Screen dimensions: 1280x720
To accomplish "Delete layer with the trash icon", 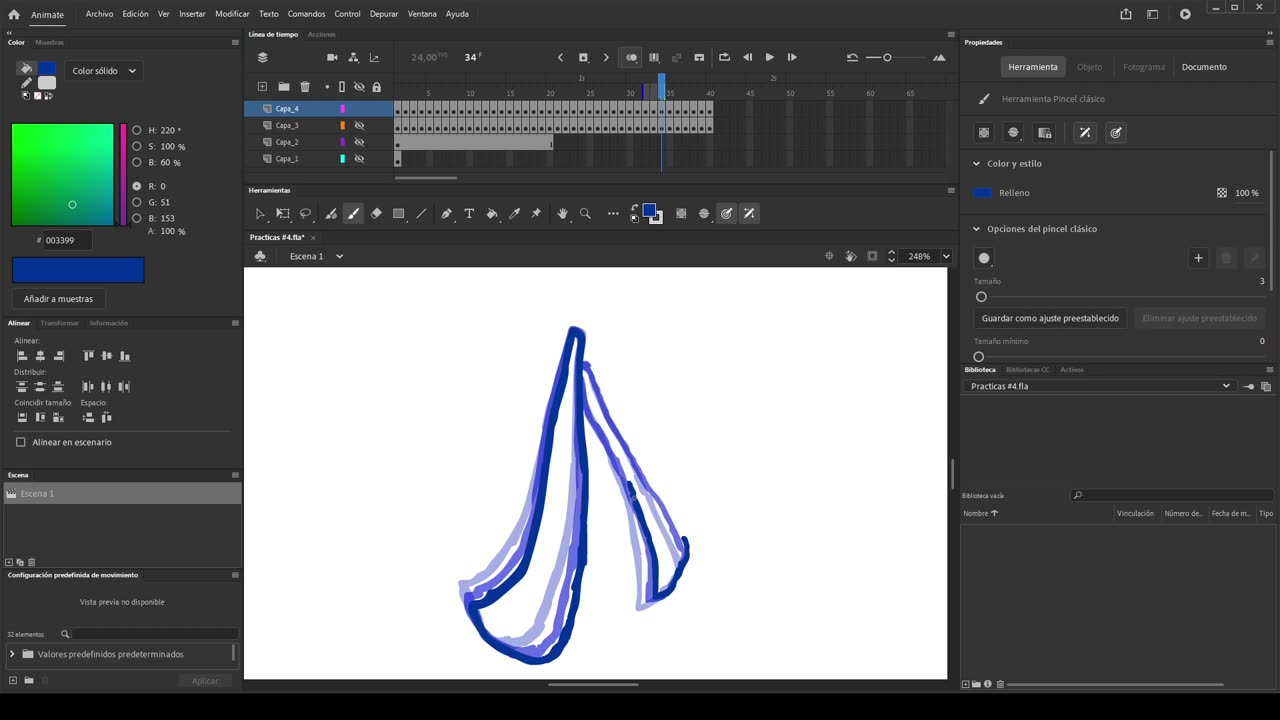I will pos(305,87).
